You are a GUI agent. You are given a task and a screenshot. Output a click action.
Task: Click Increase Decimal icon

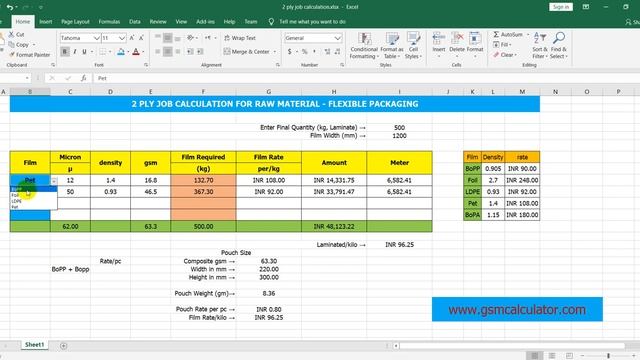[x=327, y=51]
